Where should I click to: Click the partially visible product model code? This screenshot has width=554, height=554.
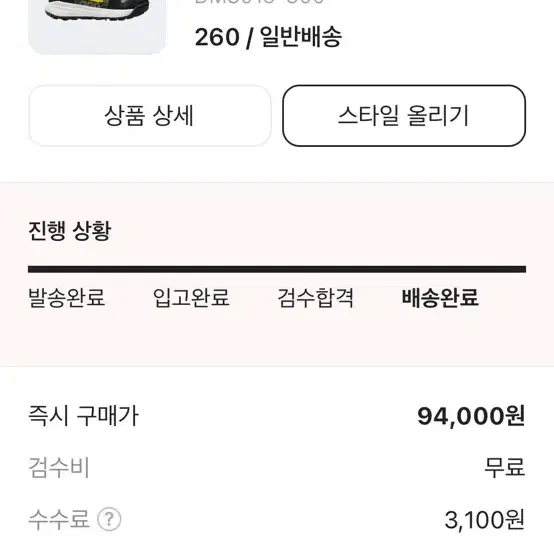point(260,2)
